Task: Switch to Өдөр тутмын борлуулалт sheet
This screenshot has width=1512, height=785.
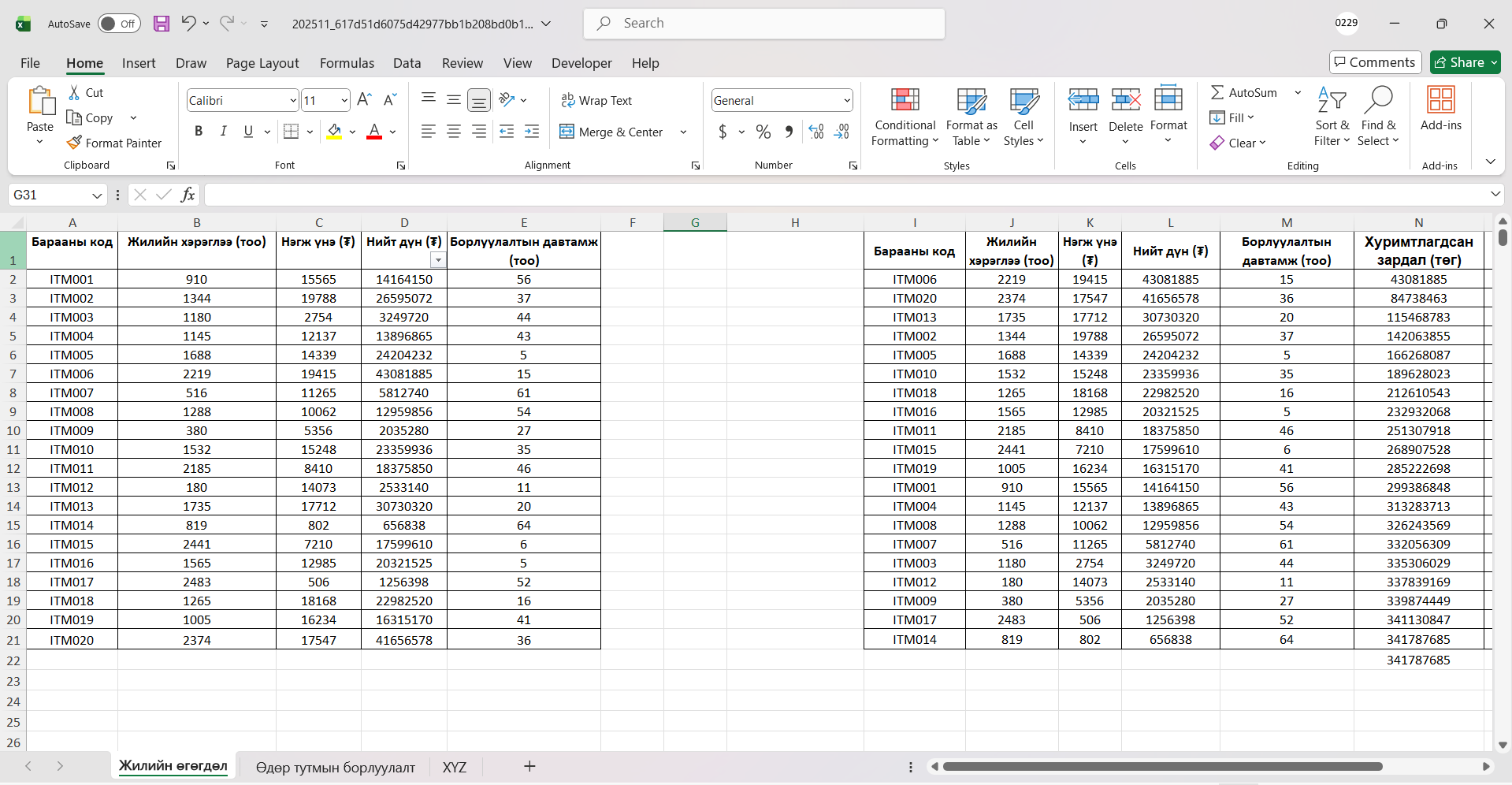Action: [335, 767]
